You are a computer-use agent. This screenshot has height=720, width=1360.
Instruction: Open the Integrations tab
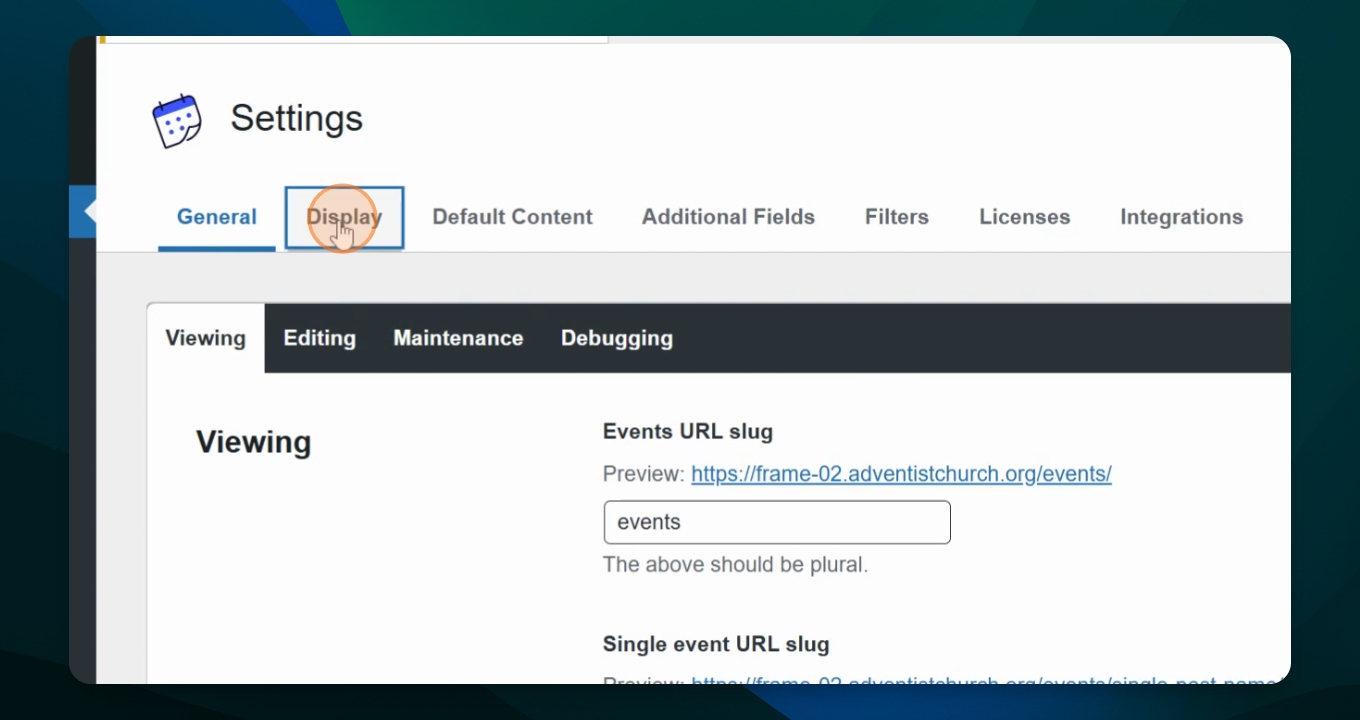1181,217
